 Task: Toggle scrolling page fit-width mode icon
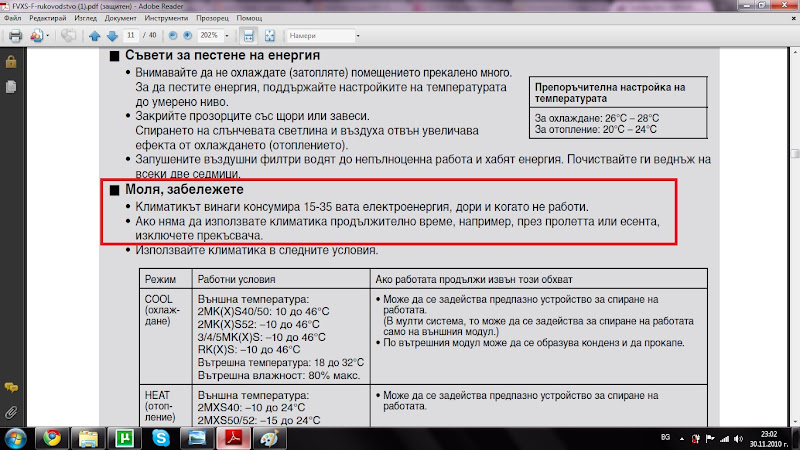pos(248,36)
